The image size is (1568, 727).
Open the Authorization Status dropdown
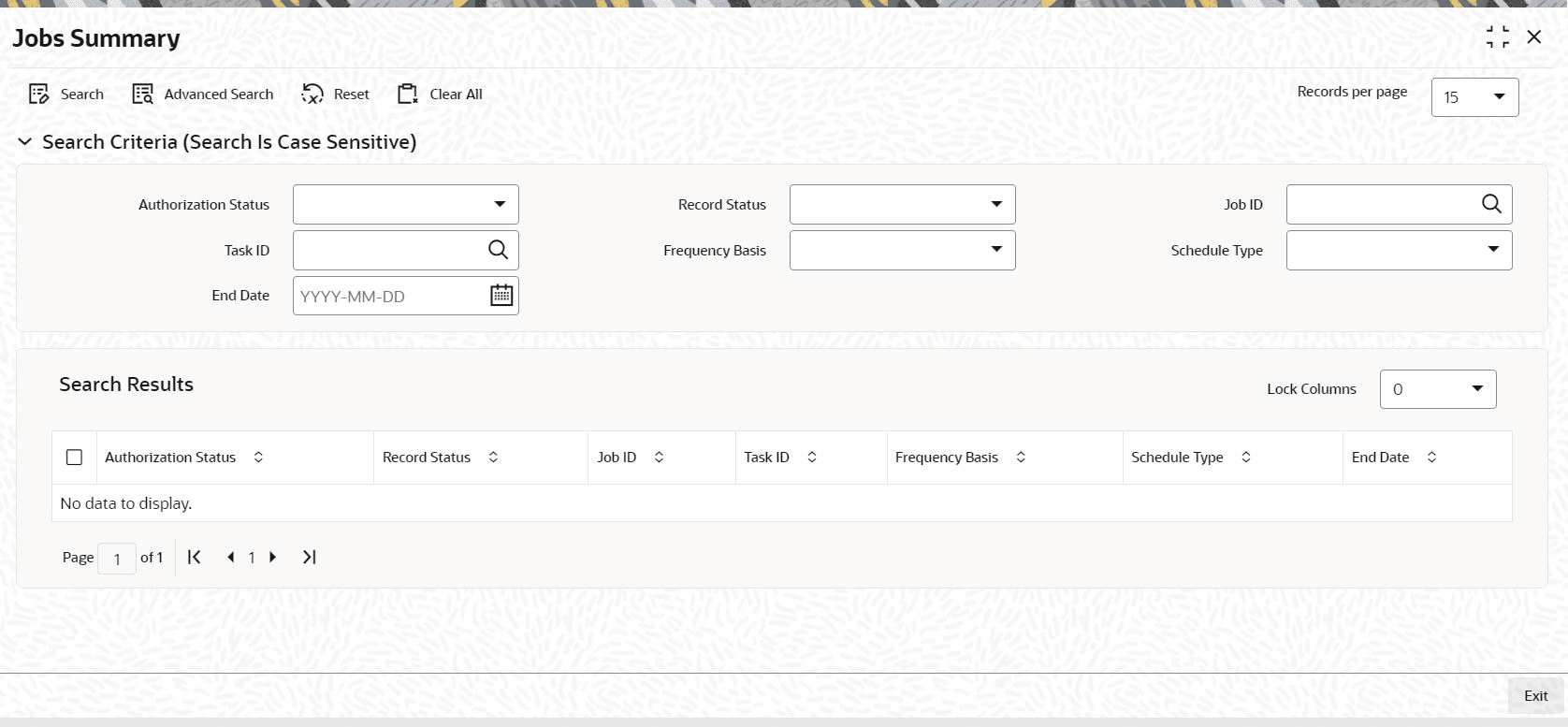coord(406,204)
